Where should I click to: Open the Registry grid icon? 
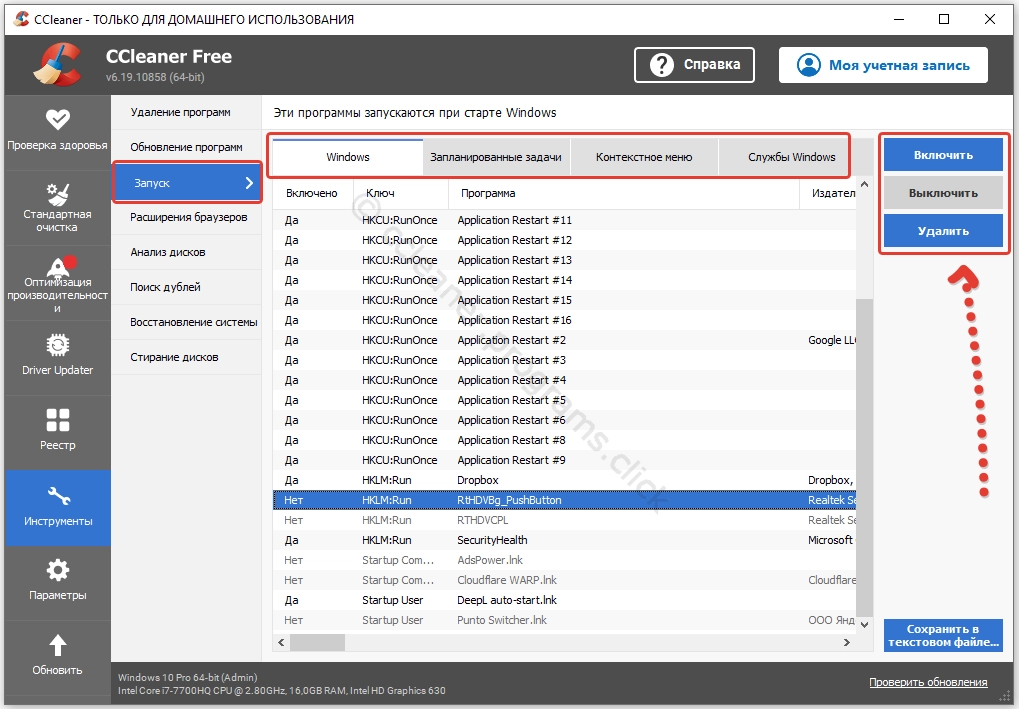point(57,420)
